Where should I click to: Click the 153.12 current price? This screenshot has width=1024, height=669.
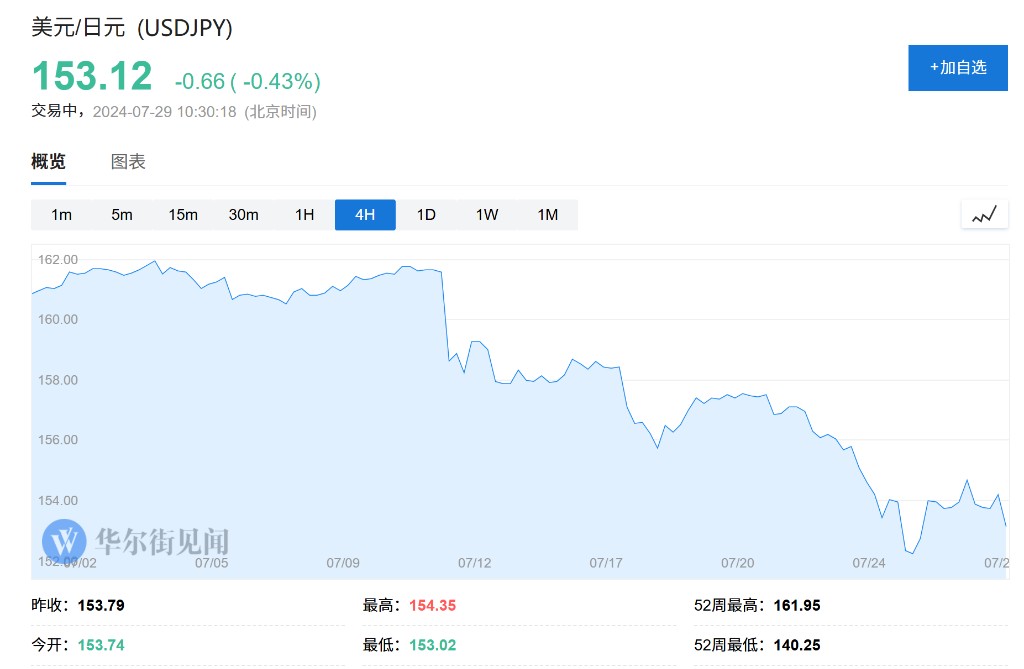point(92,77)
